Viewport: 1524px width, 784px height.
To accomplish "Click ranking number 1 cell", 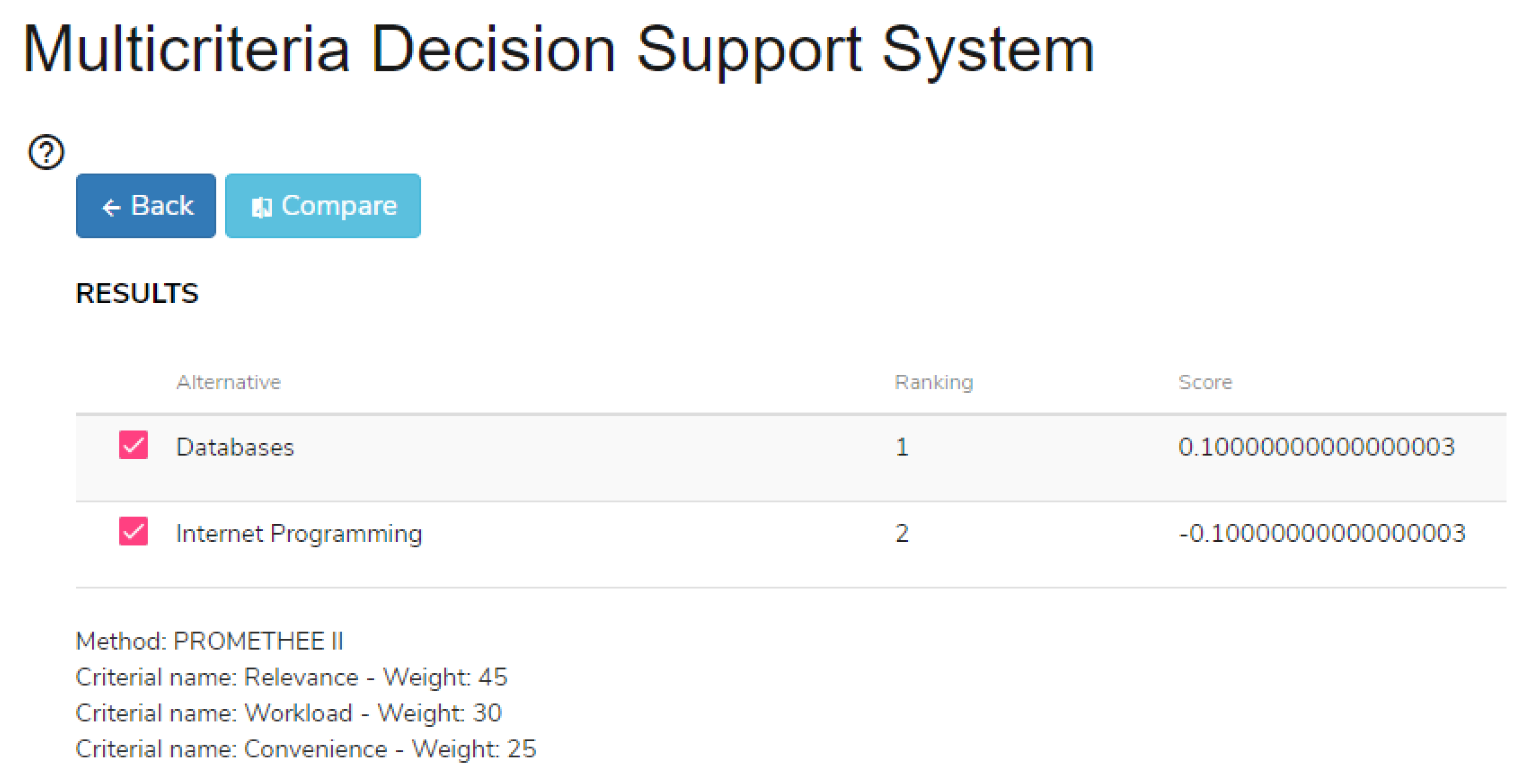I will pos(902,447).
